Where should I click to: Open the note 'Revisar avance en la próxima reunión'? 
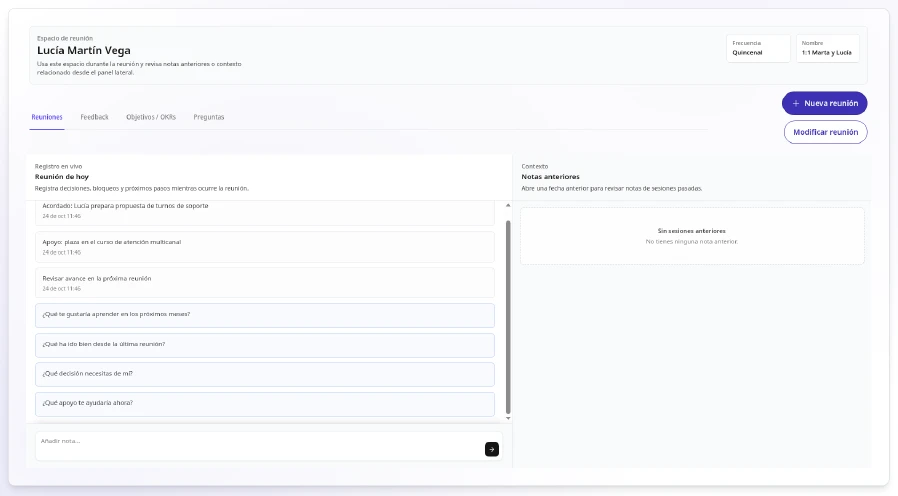click(265, 282)
